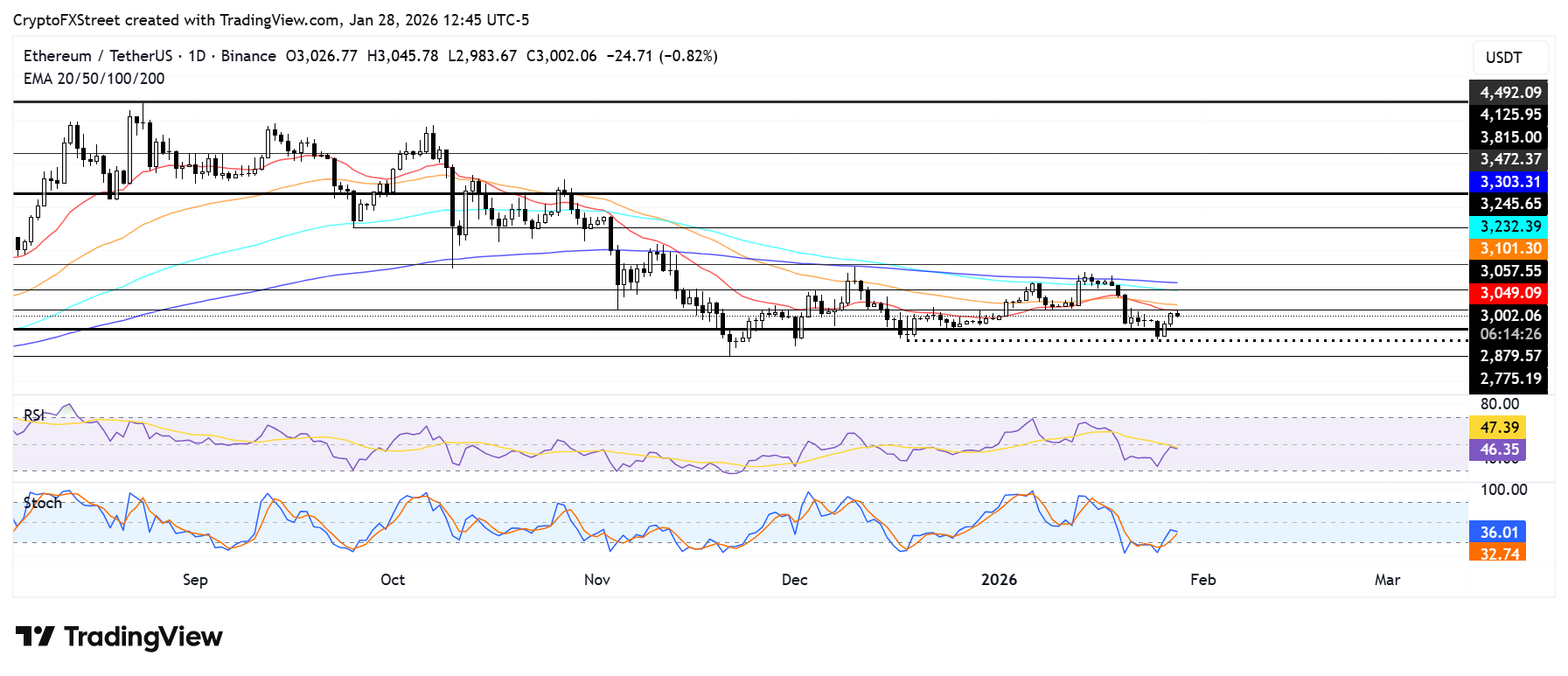Select the RSI pane label
This screenshot has width=1568, height=676.
coord(34,415)
